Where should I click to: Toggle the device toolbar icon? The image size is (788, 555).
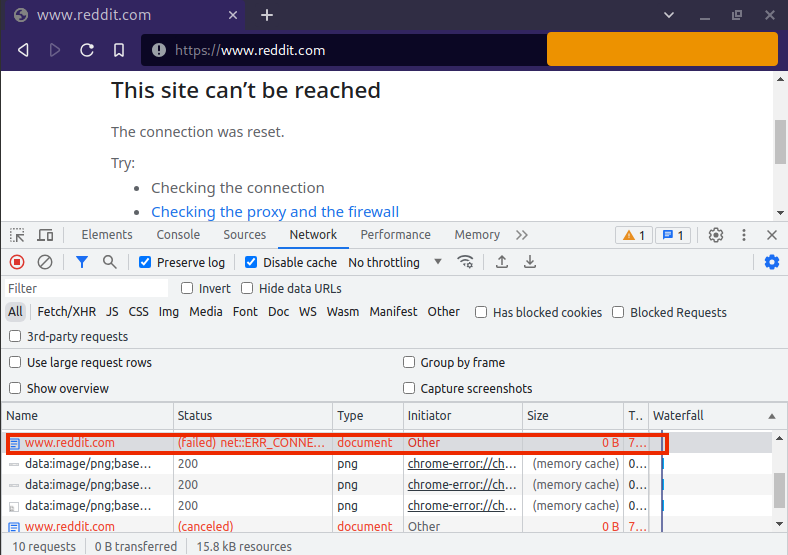(45, 235)
